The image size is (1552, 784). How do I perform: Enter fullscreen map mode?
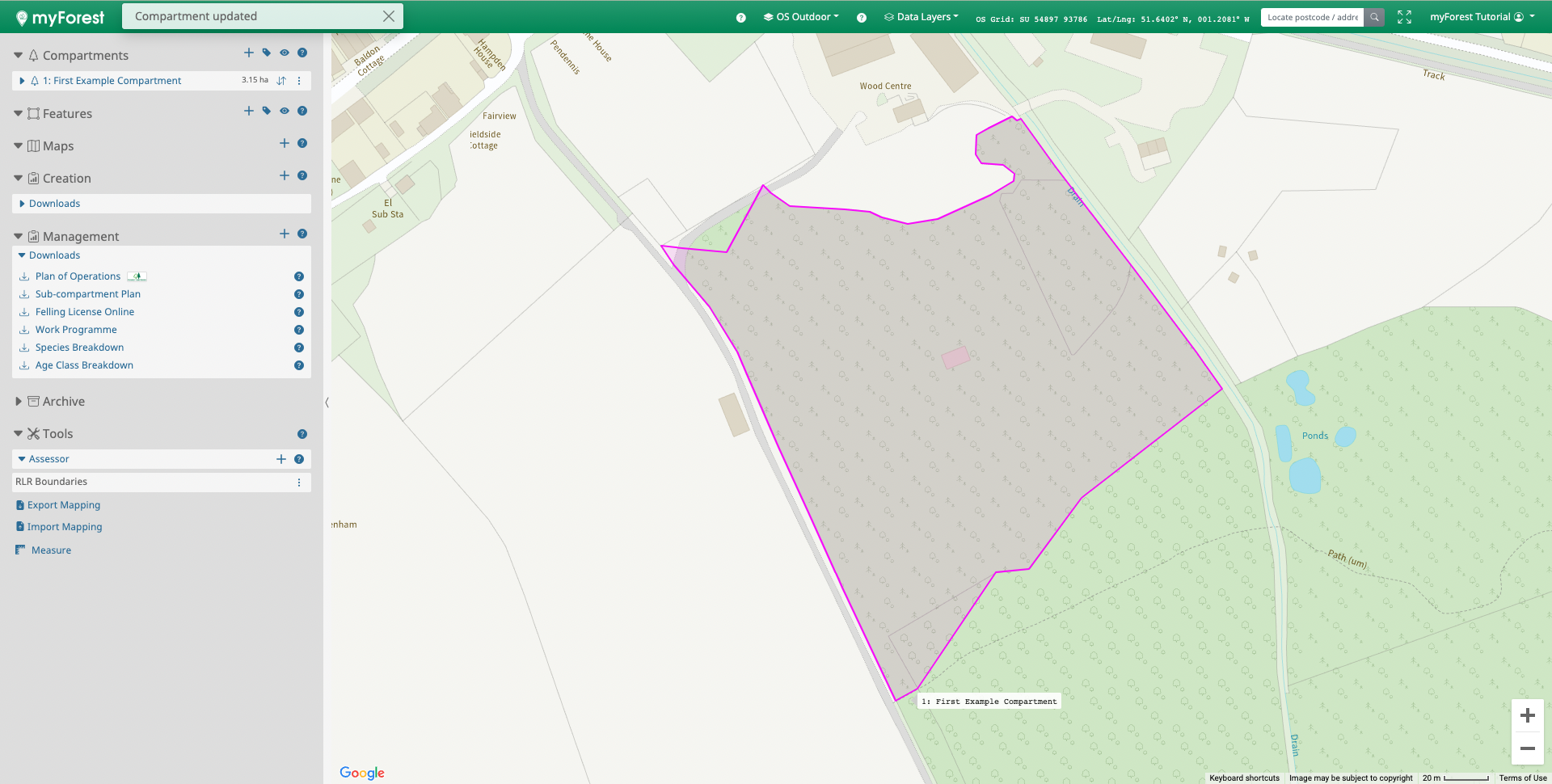(x=1404, y=17)
